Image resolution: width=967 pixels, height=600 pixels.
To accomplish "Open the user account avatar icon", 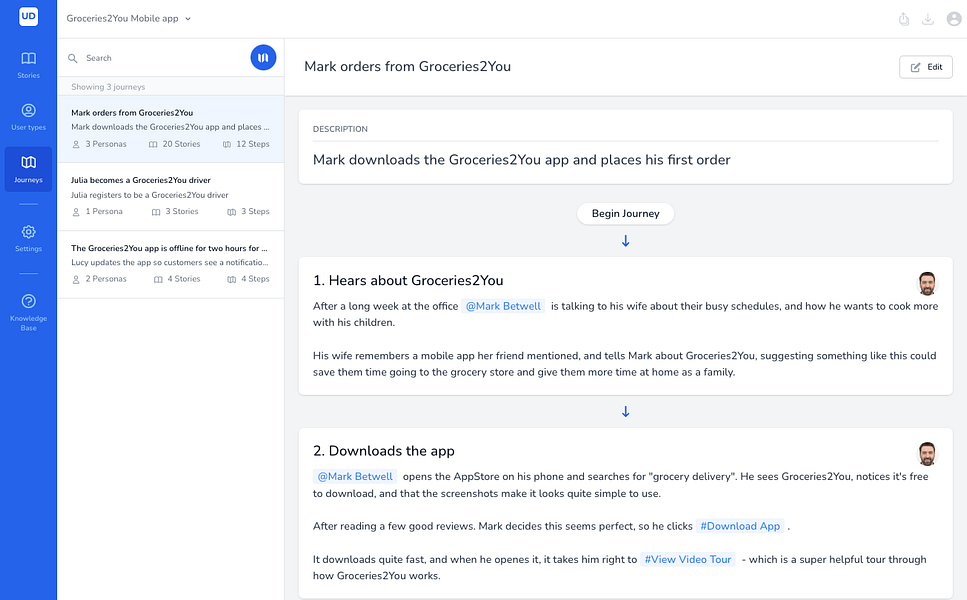I will tap(954, 19).
